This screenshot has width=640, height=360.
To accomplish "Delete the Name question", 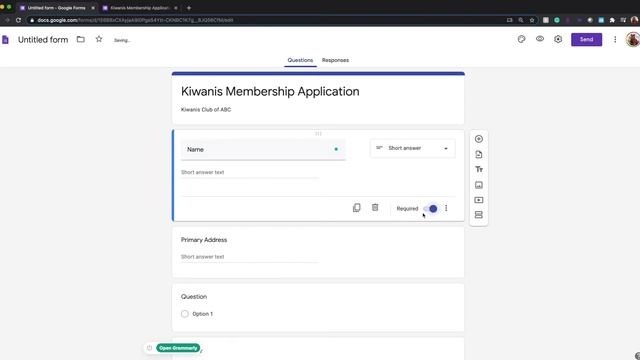I will click(x=375, y=208).
